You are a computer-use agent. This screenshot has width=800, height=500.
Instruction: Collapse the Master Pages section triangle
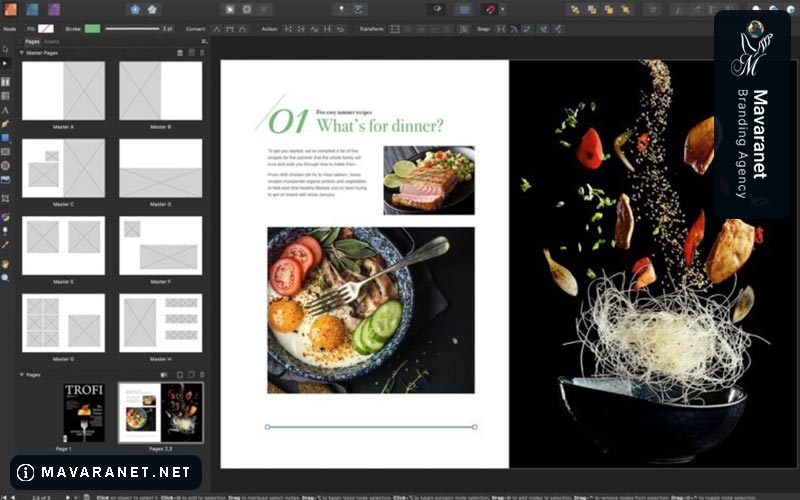pyautogui.click(x=21, y=53)
